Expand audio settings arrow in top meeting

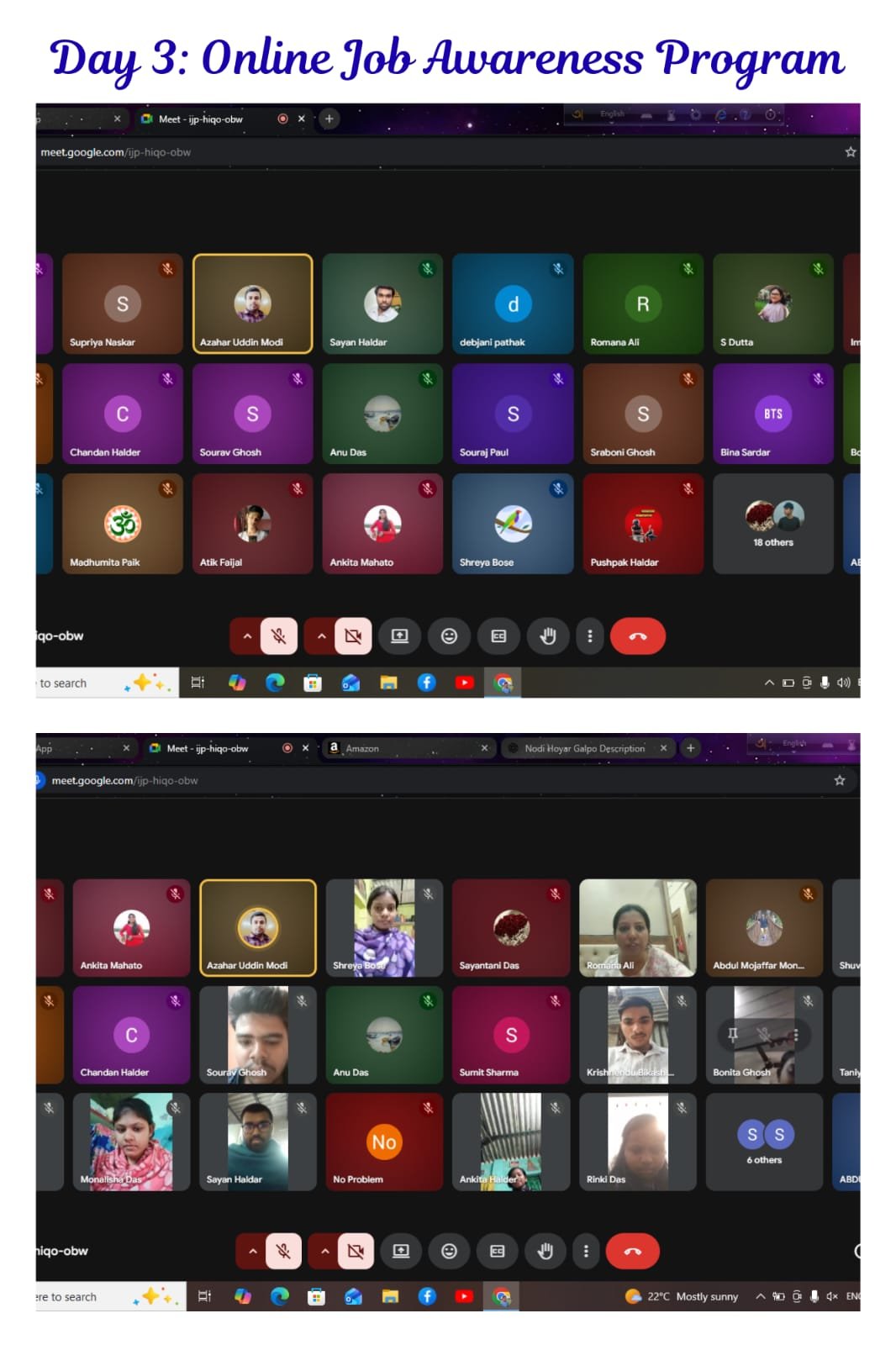pyautogui.click(x=247, y=636)
